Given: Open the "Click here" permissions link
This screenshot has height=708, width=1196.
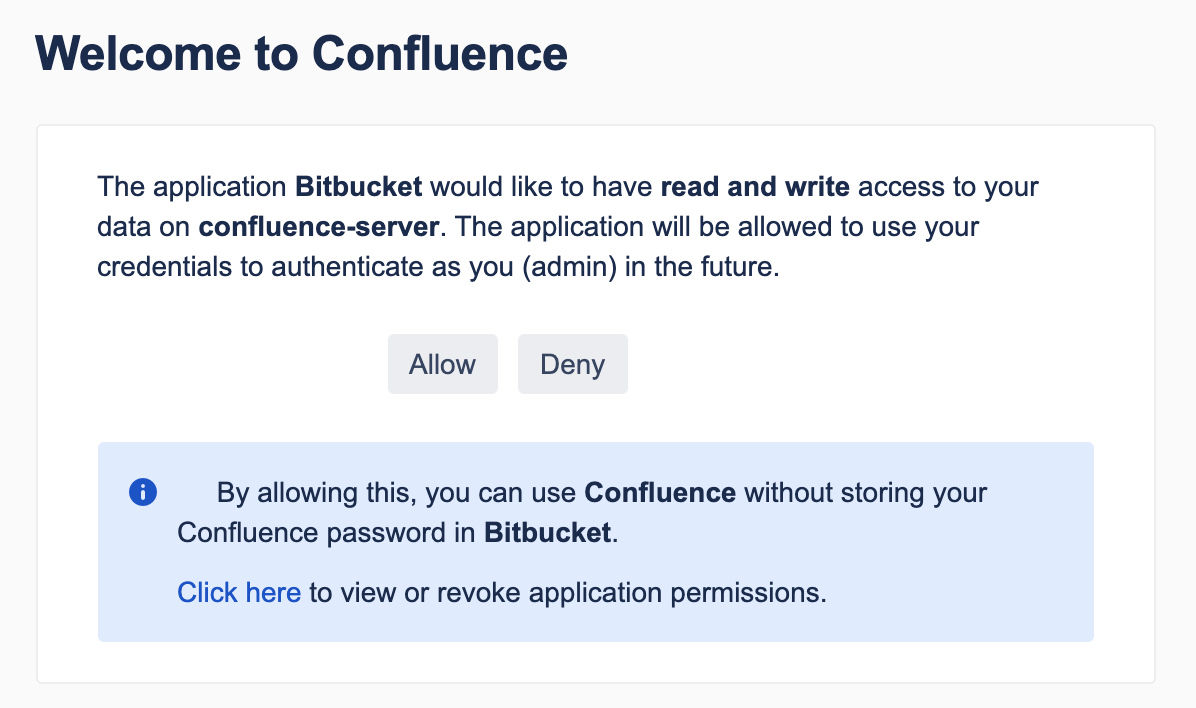Looking at the screenshot, I should [x=239, y=593].
